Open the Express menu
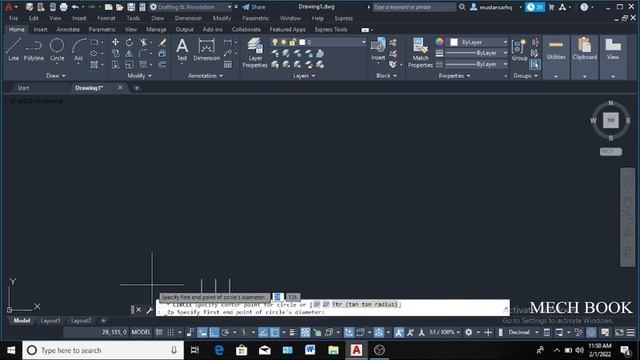 (x=344, y=18)
